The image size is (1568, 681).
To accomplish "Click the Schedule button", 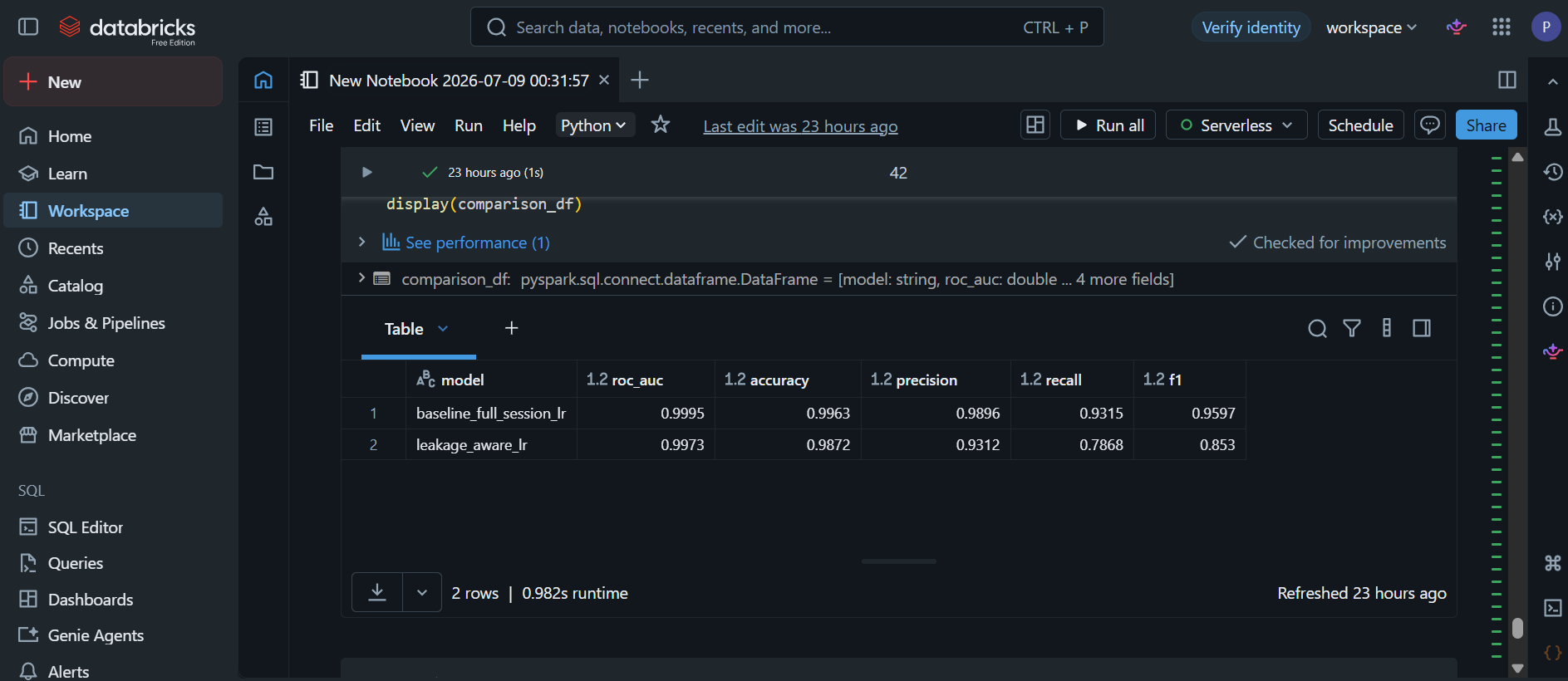I will tap(1360, 125).
